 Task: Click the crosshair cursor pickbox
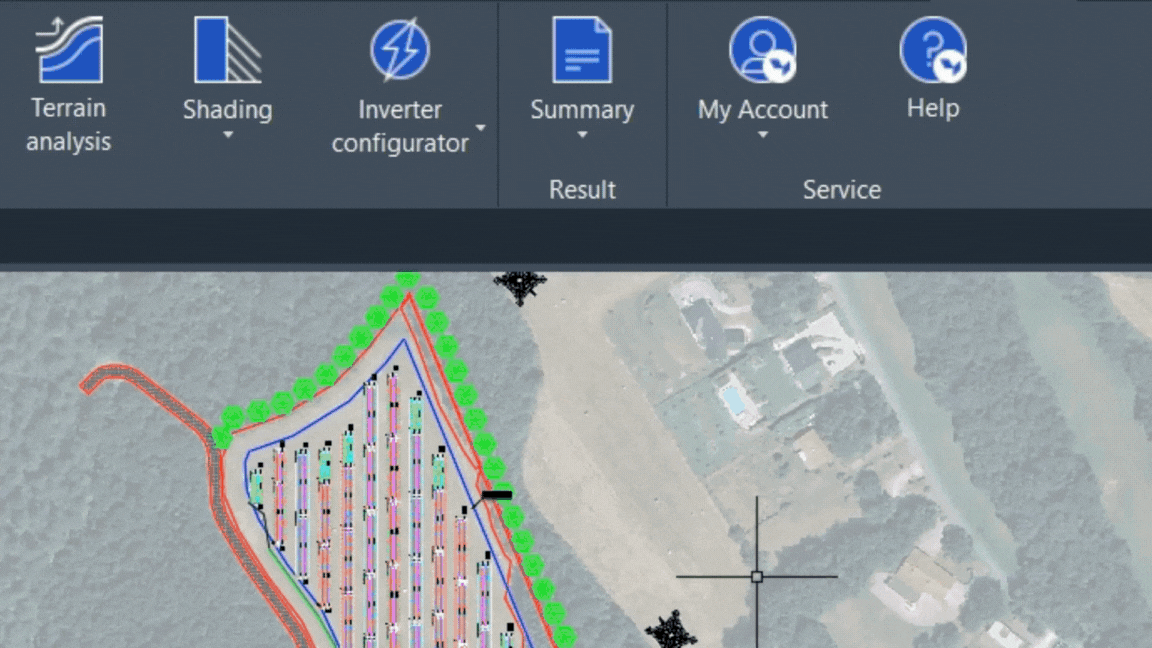pos(757,577)
